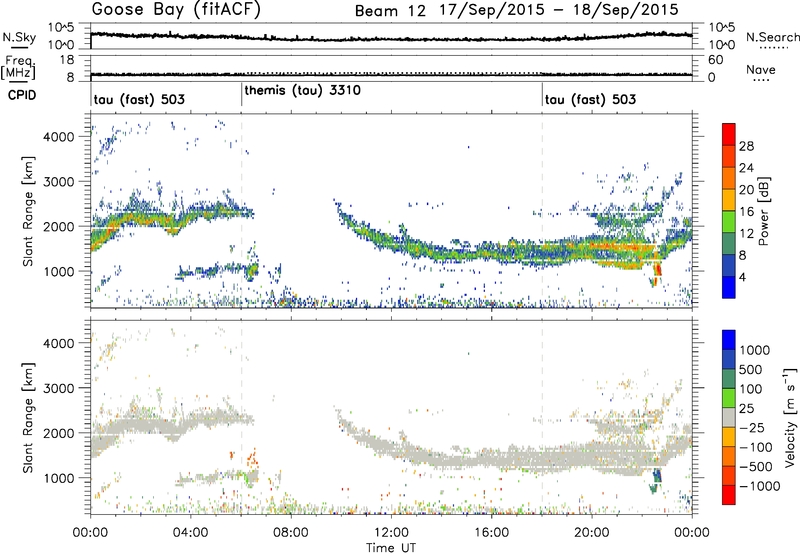This screenshot has width=800, height=554.
Task: Click the 500 label on velocity colorbar
Action: [751, 370]
